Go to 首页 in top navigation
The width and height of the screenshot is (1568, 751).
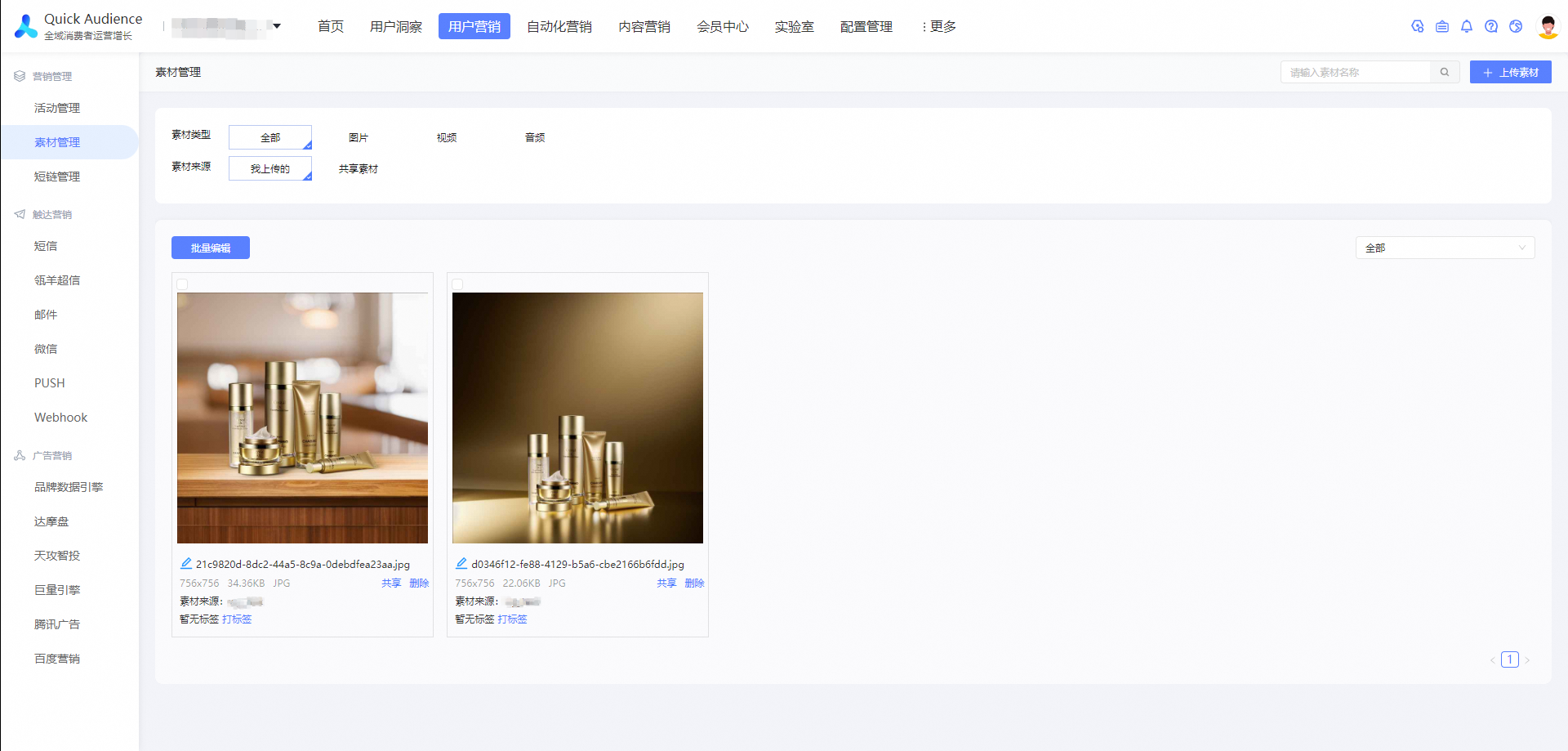pyautogui.click(x=331, y=26)
